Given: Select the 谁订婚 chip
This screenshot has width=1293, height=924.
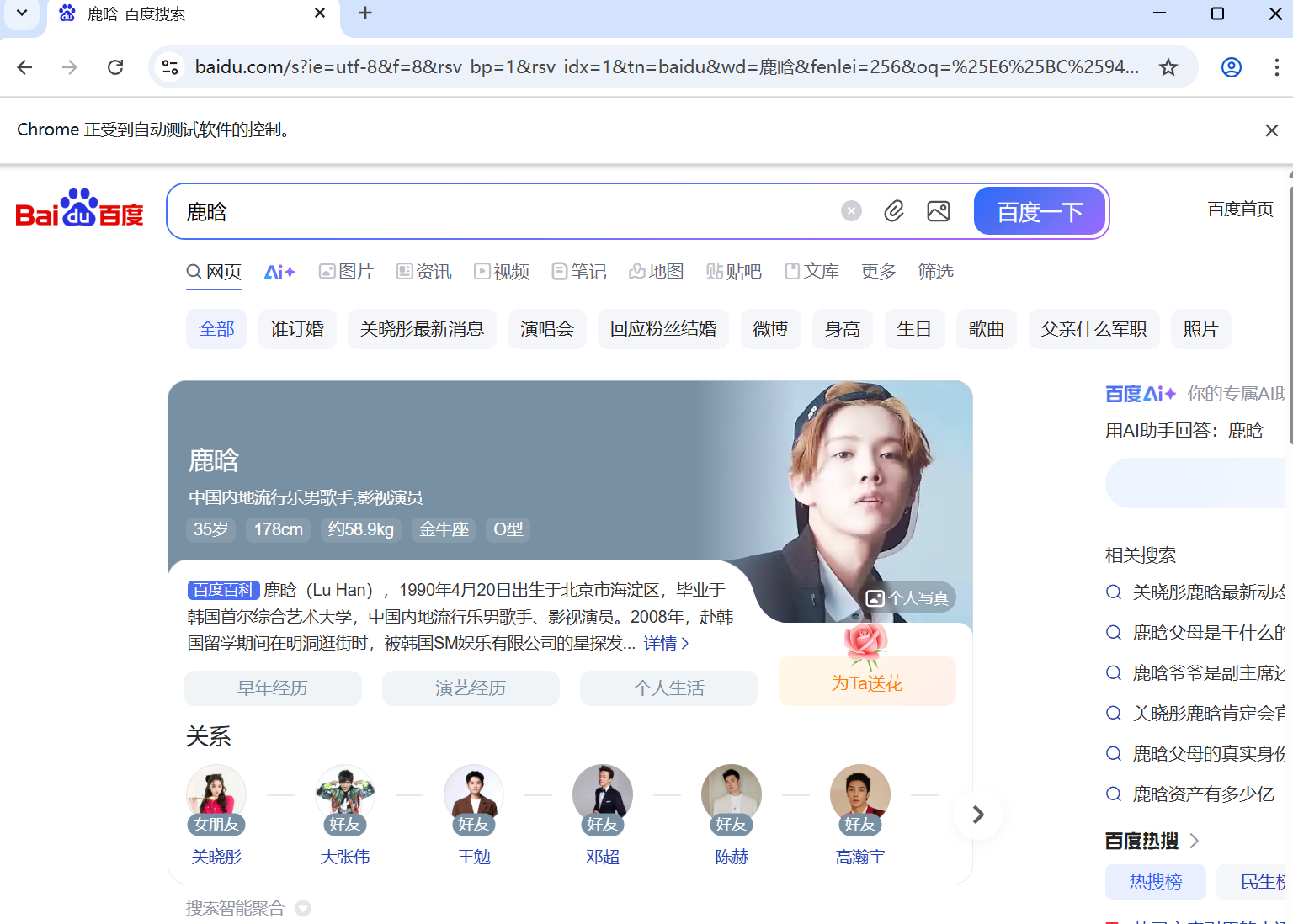Looking at the screenshot, I should pos(297,329).
